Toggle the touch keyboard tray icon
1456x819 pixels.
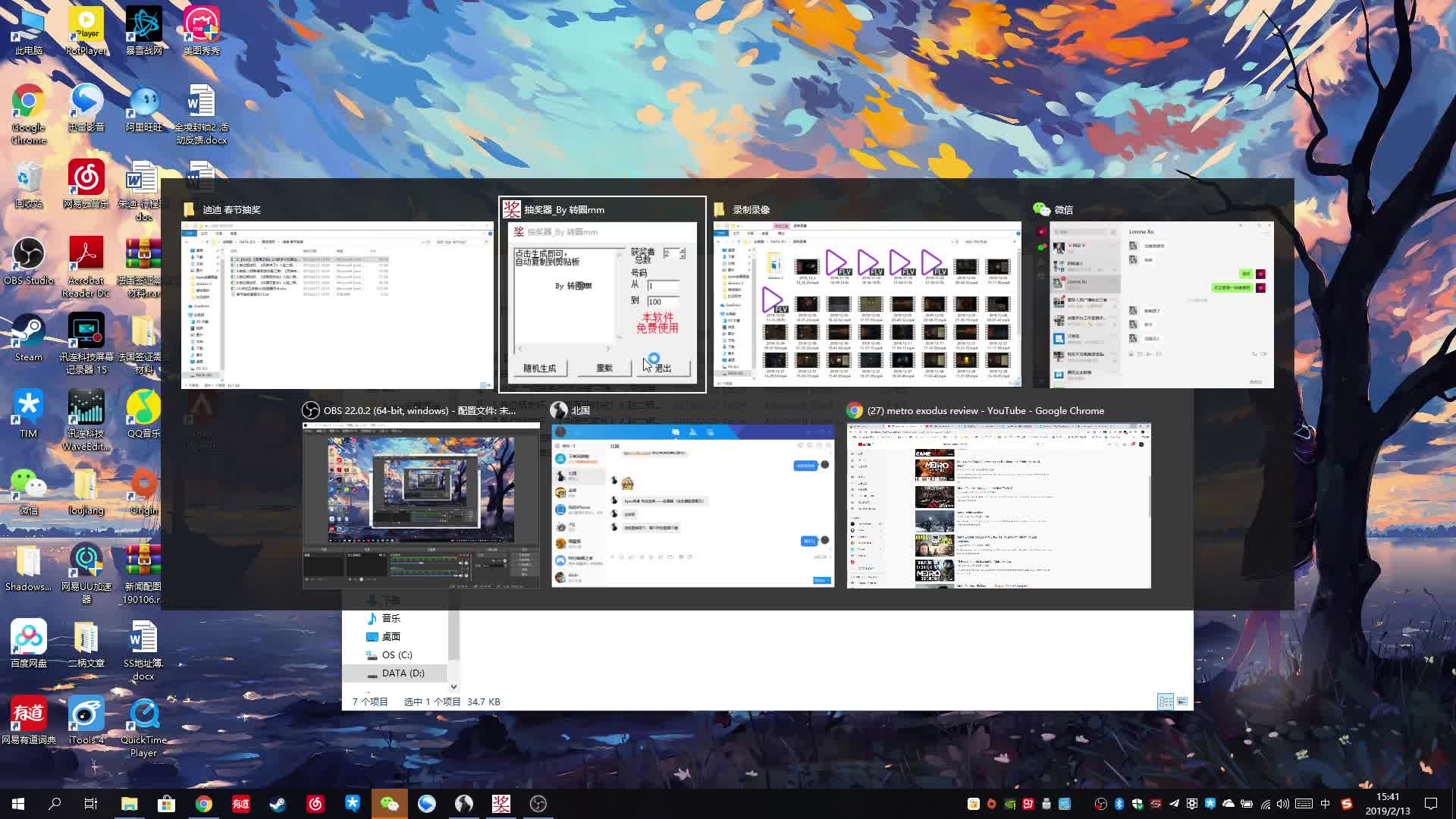point(1304,804)
